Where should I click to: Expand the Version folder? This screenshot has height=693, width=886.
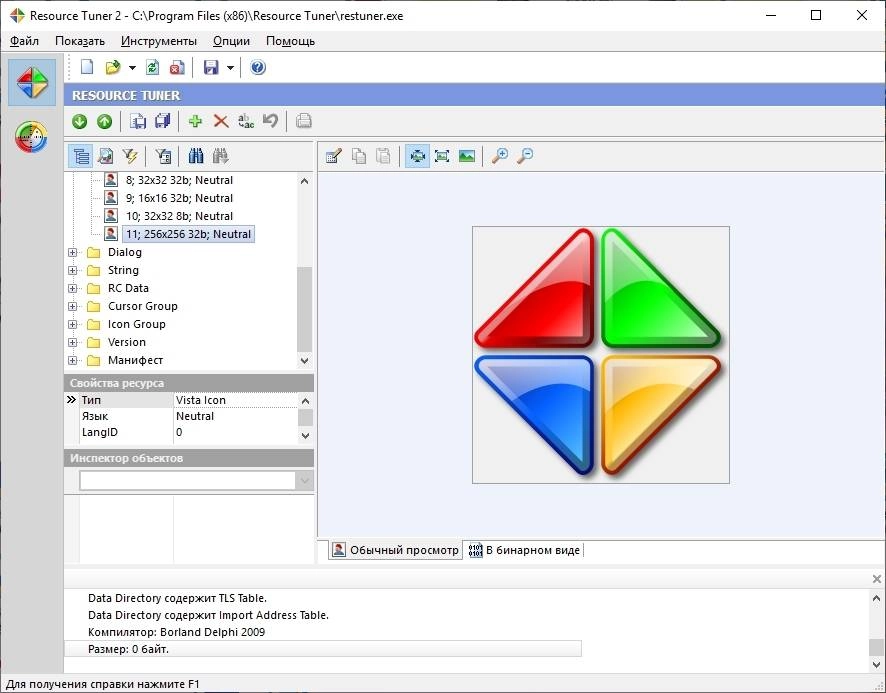[72, 343]
